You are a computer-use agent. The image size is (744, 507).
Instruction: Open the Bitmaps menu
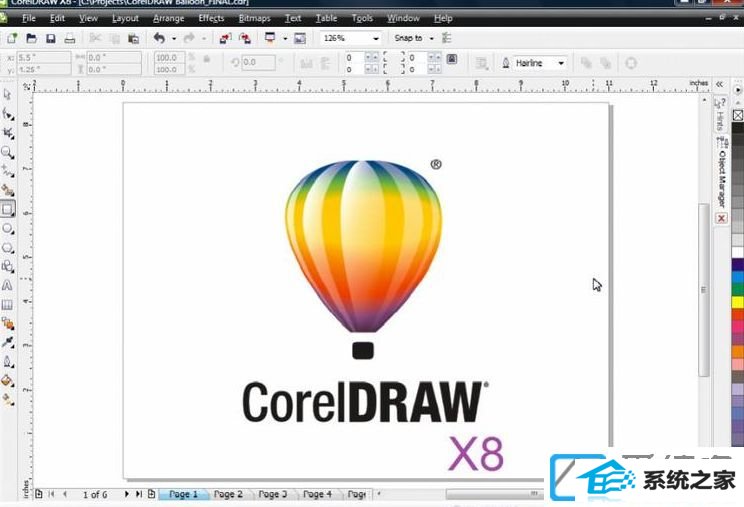pos(254,18)
